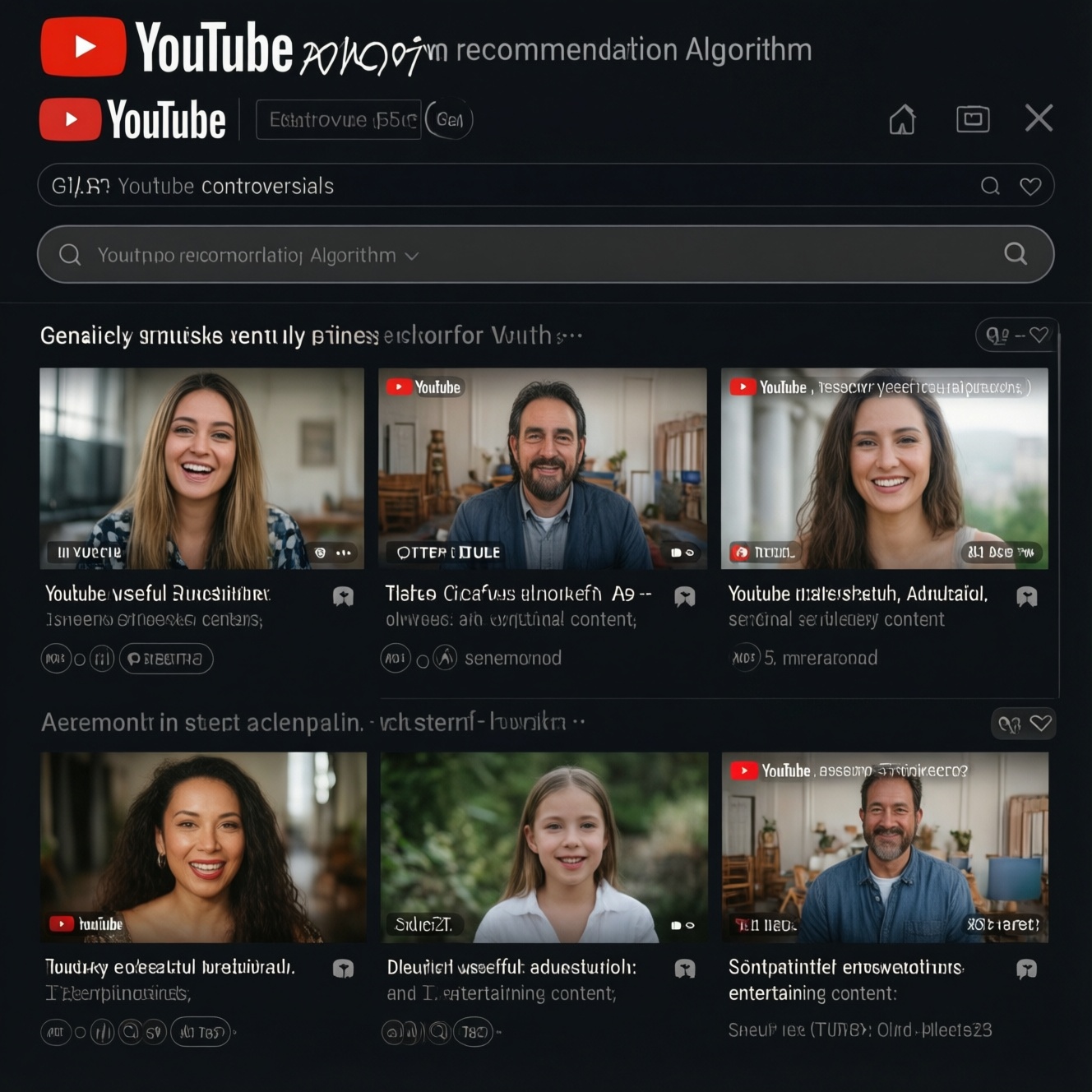Click the YouTube badge on the curly-haired woman thumbnail
1092x1092 pixels.
pyautogui.click(x=86, y=924)
